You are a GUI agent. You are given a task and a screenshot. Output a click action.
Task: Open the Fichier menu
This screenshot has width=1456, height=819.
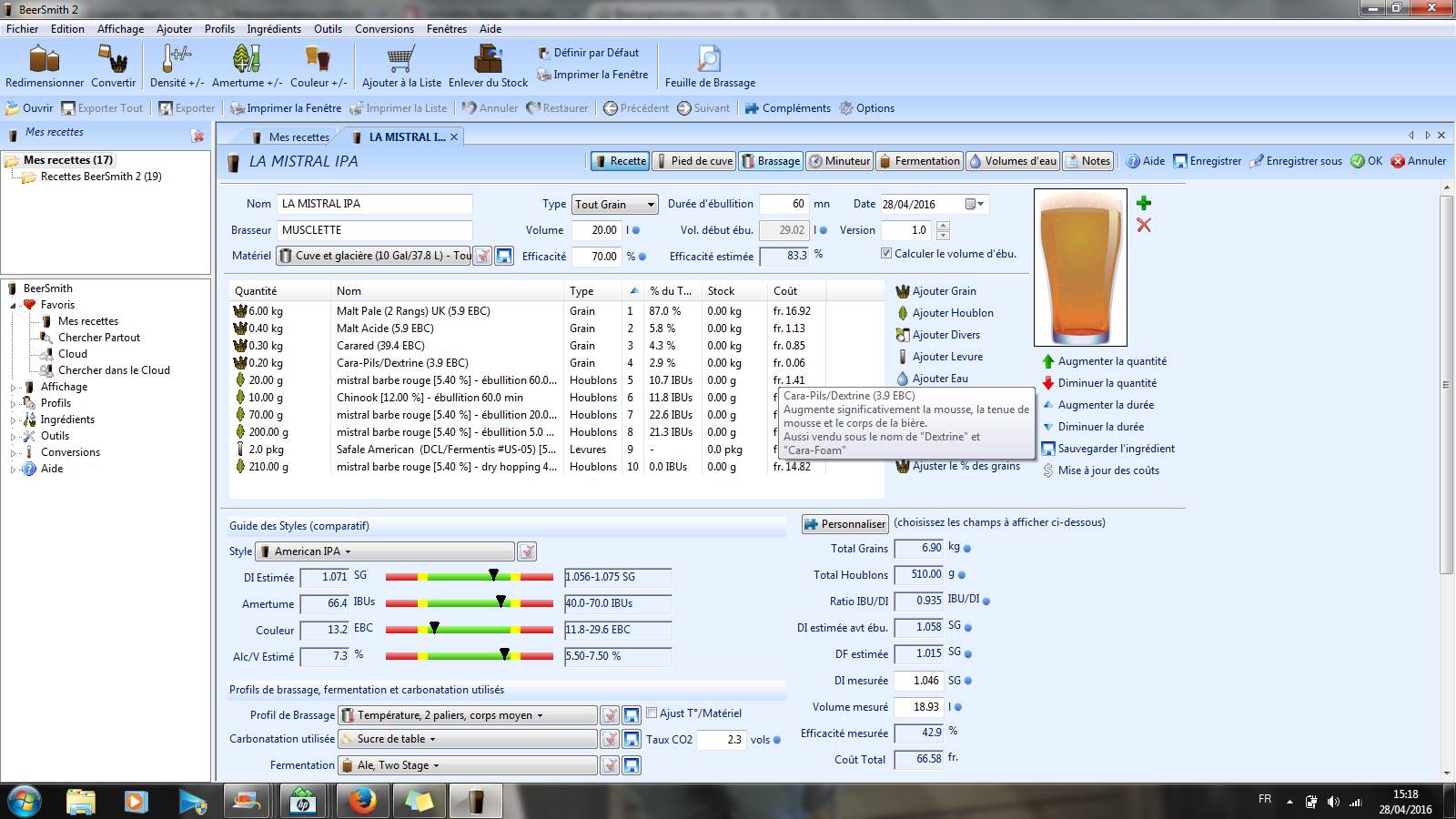pyautogui.click(x=23, y=29)
